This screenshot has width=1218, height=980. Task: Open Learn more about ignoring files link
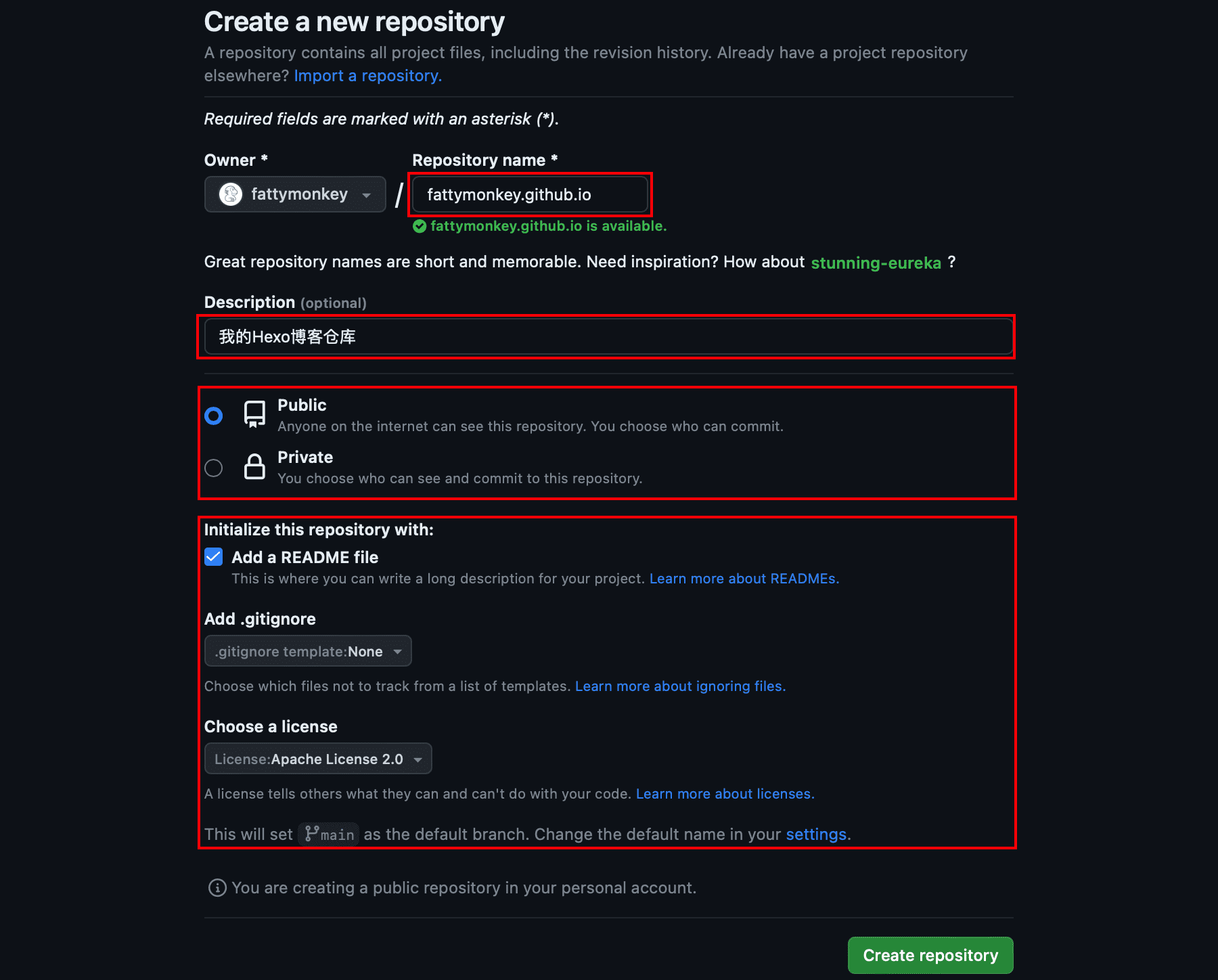[x=680, y=686]
